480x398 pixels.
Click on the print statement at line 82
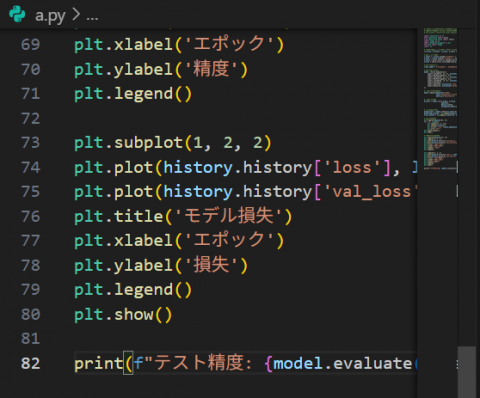(x=245, y=363)
